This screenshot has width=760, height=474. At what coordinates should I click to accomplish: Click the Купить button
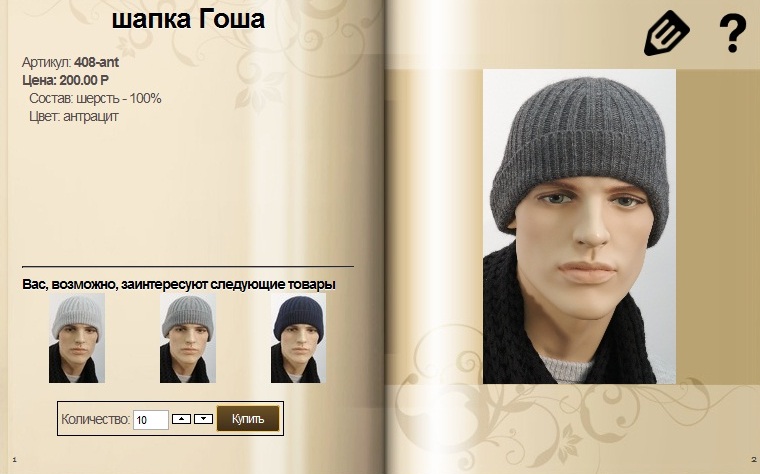pos(248,419)
